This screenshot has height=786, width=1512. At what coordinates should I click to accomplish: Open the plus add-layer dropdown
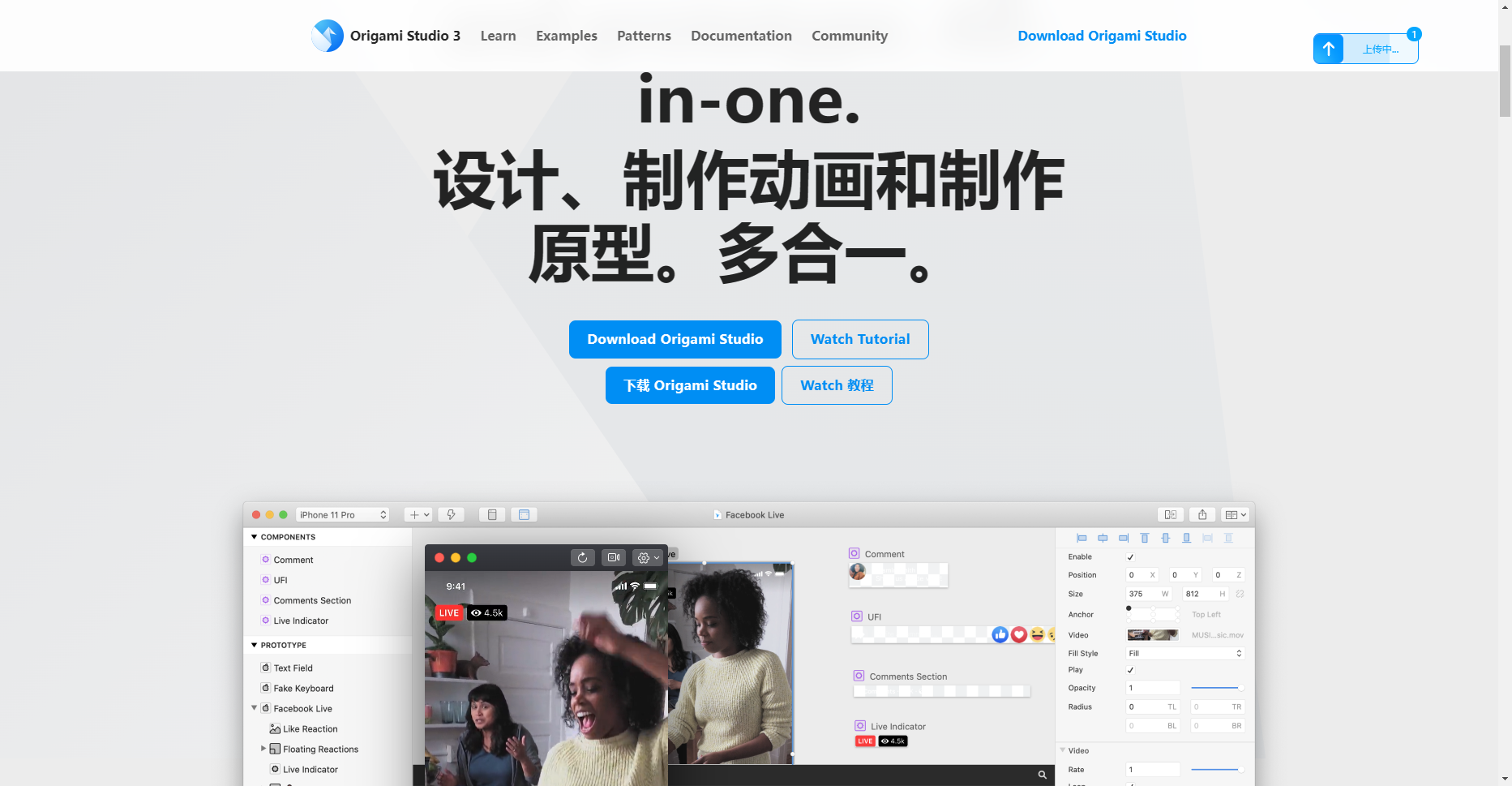click(x=418, y=514)
